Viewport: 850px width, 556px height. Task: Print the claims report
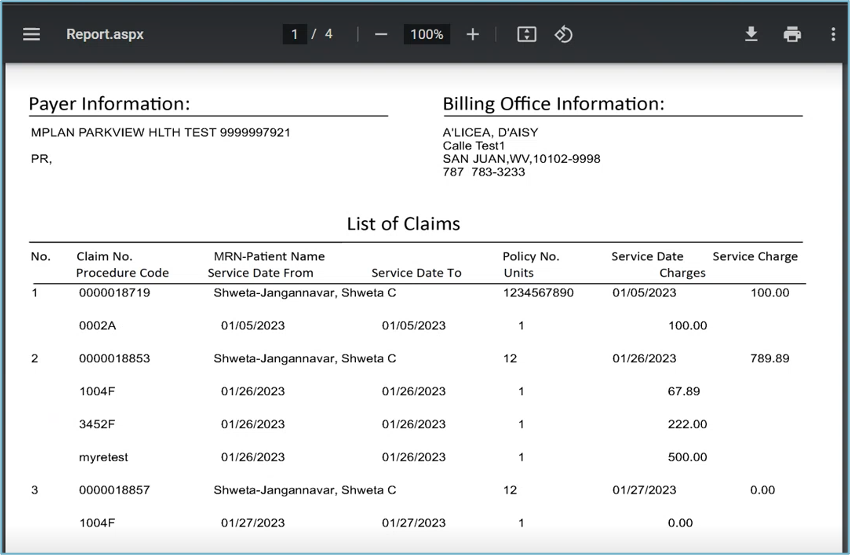(x=792, y=34)
